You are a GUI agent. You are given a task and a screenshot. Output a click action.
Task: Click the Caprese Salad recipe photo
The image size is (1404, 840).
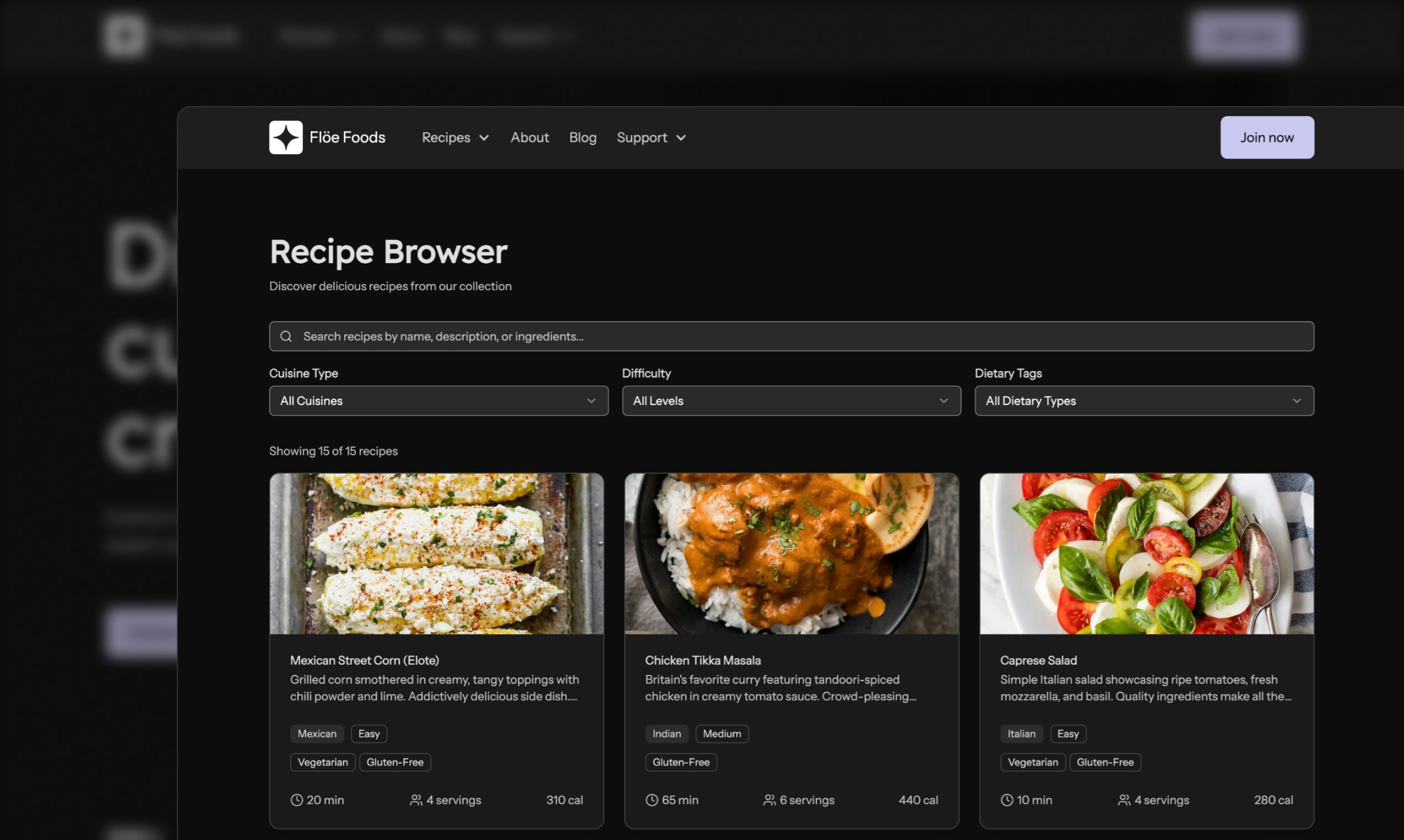1146,554
